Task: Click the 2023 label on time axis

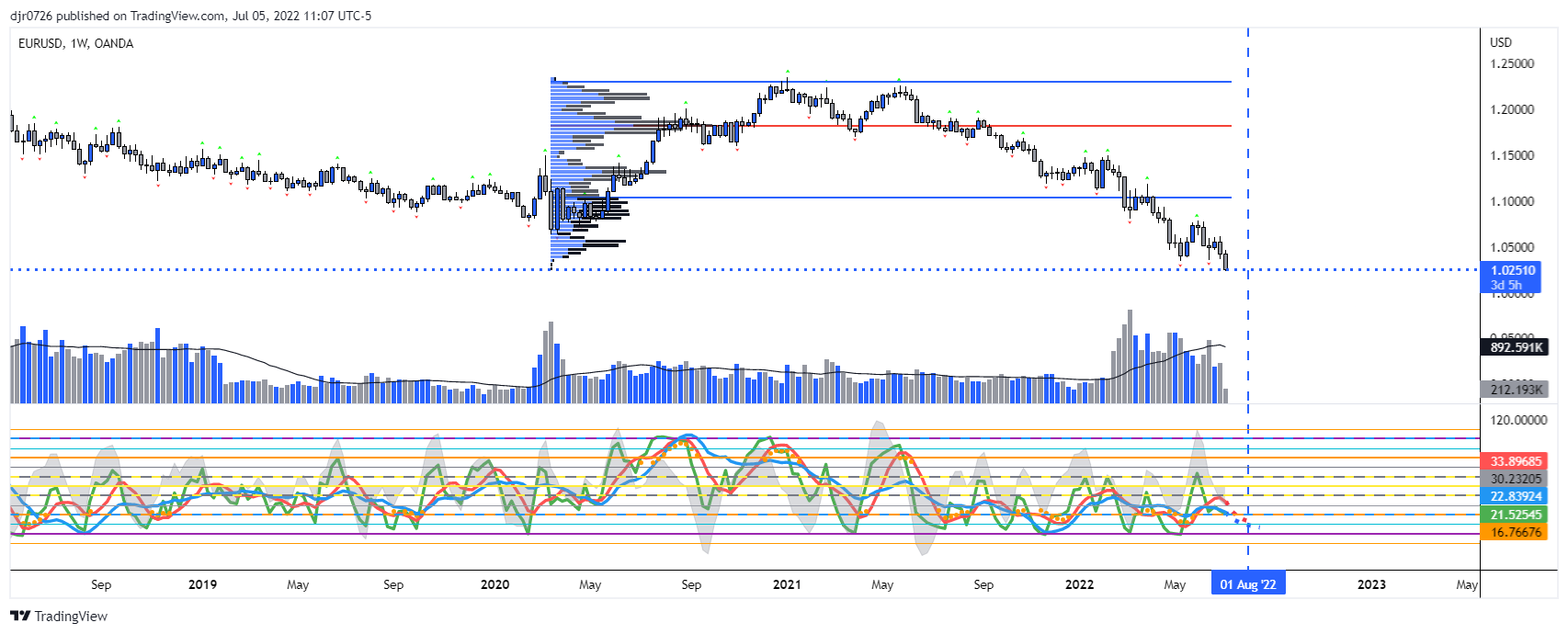Action: (1371, 584)
